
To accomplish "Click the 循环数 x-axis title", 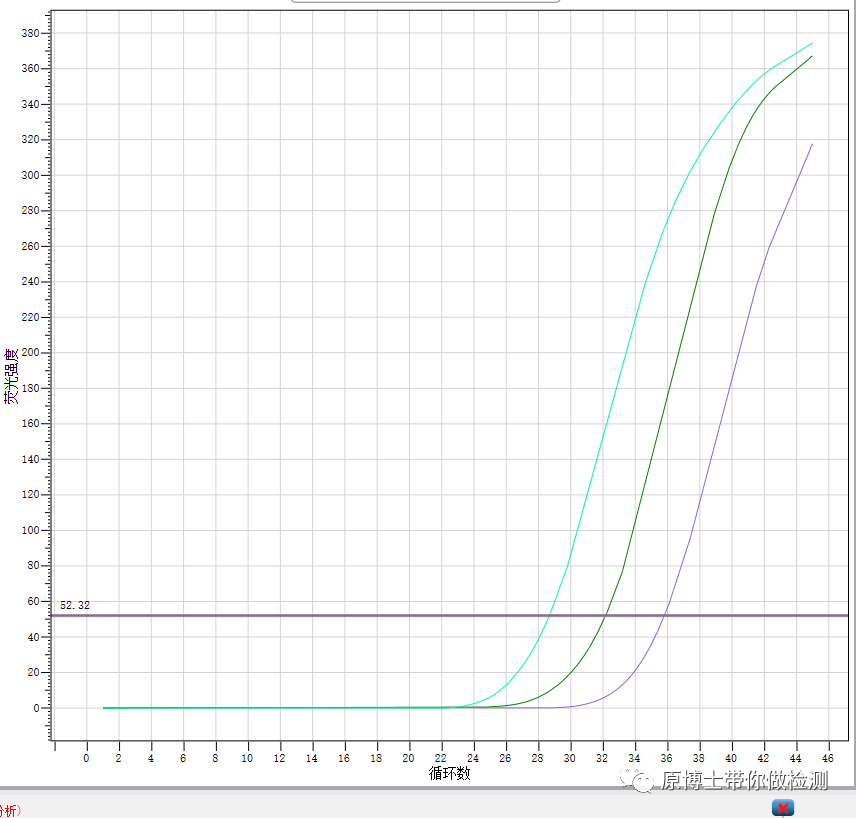I will coord(450,773).
